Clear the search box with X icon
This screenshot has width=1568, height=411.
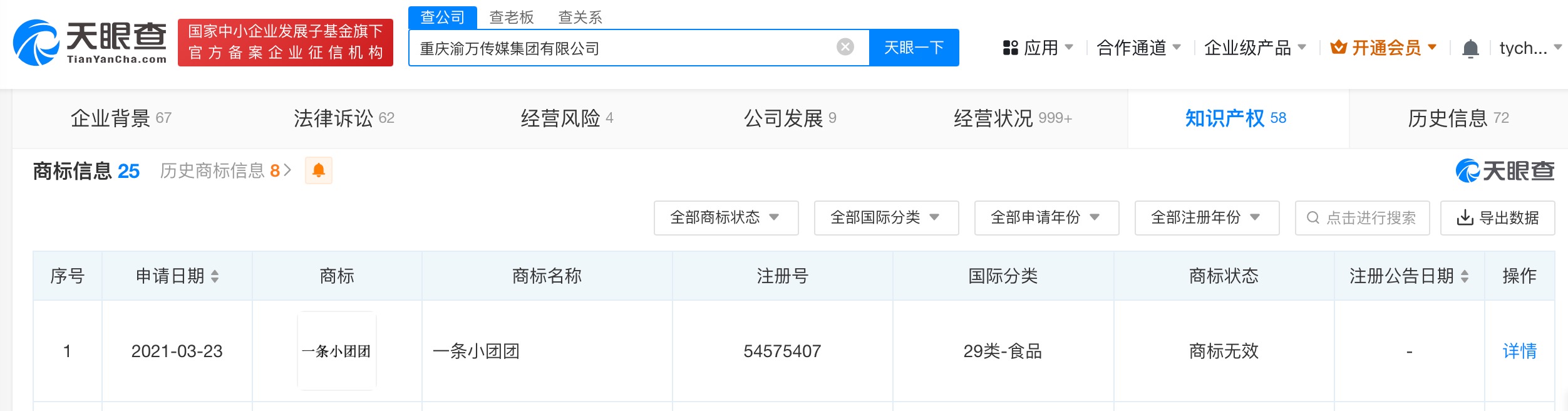click(x=845, y=47)
